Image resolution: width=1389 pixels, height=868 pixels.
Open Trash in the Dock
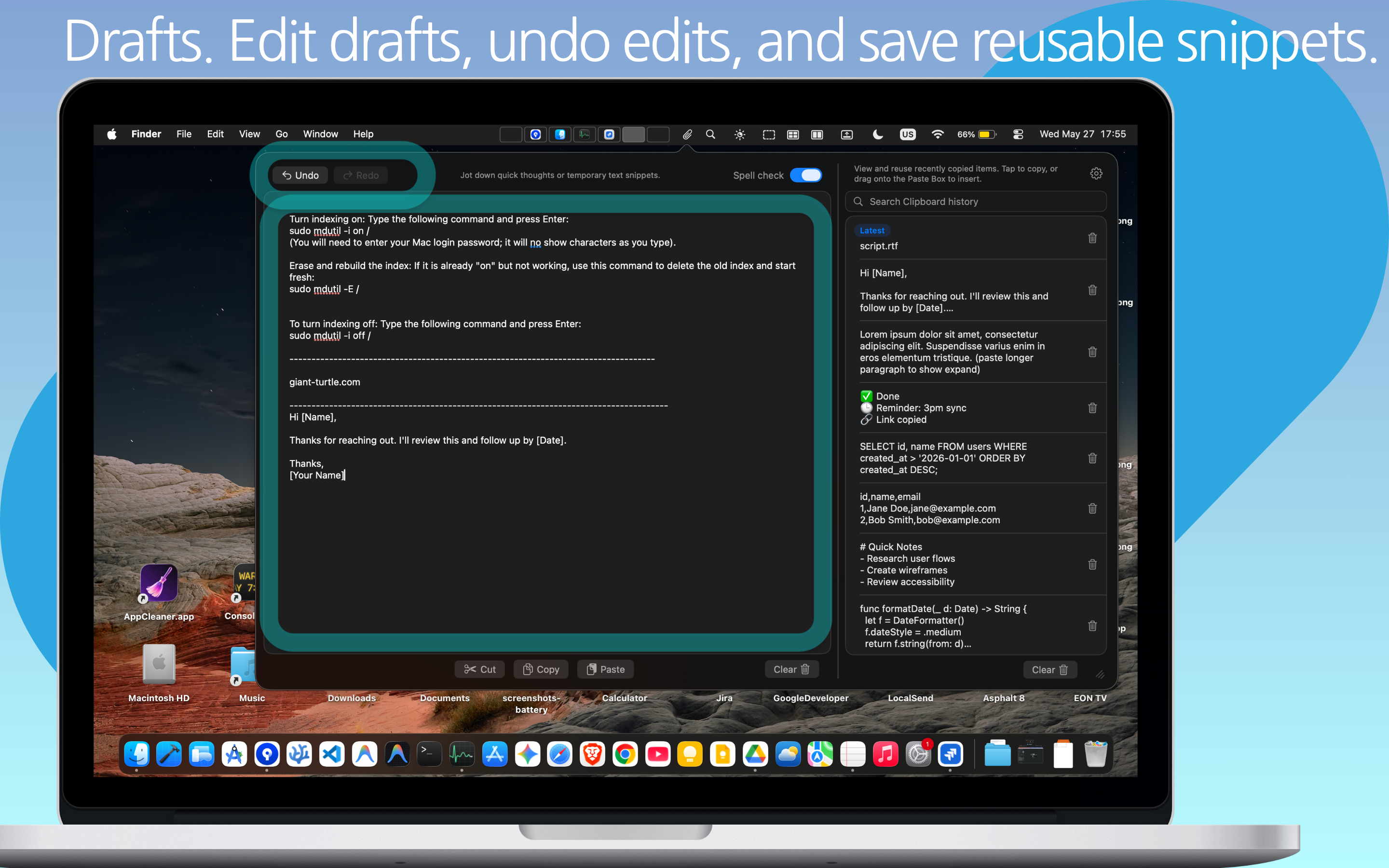[x=1096, y=754]
